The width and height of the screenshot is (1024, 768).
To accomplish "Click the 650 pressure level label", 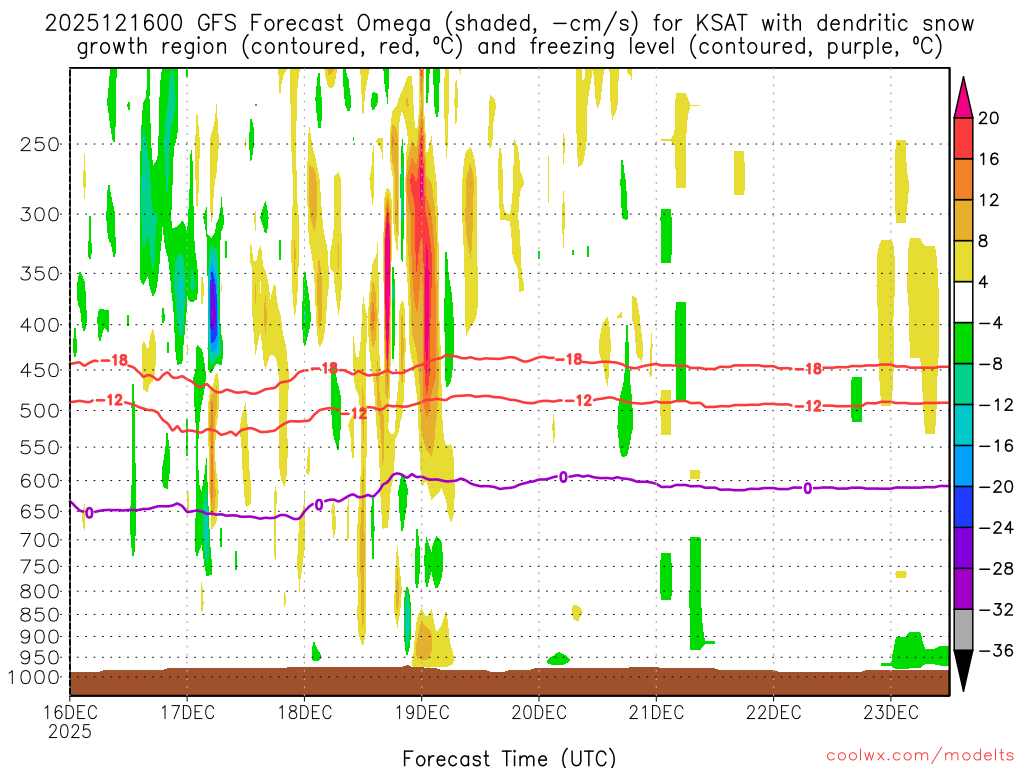I will pyautogui.click(x=40, y=511).
